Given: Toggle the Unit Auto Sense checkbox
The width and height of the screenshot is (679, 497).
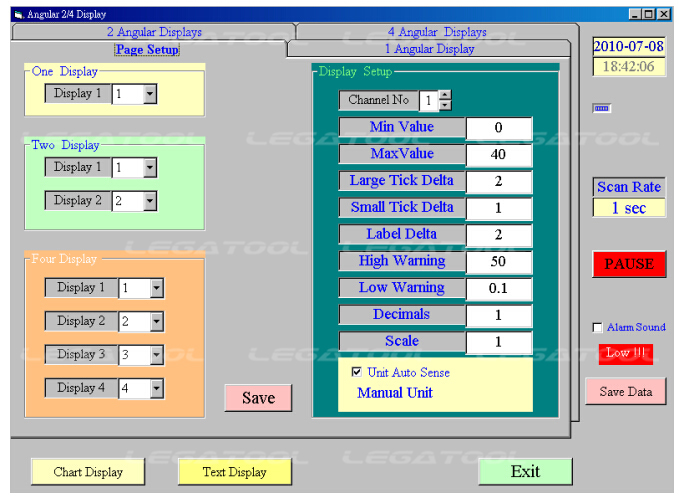Looking at the screenshot, I should pyautogui.click(x=356, y=371).
